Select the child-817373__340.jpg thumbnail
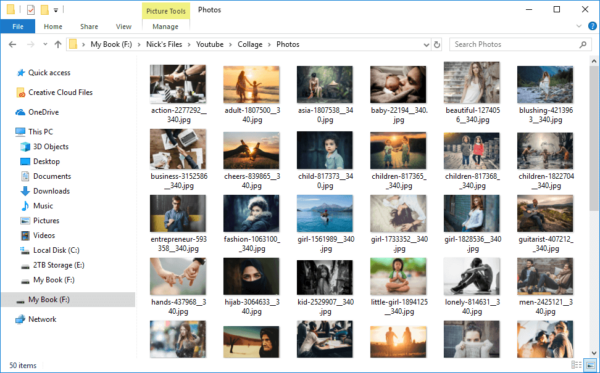 tap(325, 150)
